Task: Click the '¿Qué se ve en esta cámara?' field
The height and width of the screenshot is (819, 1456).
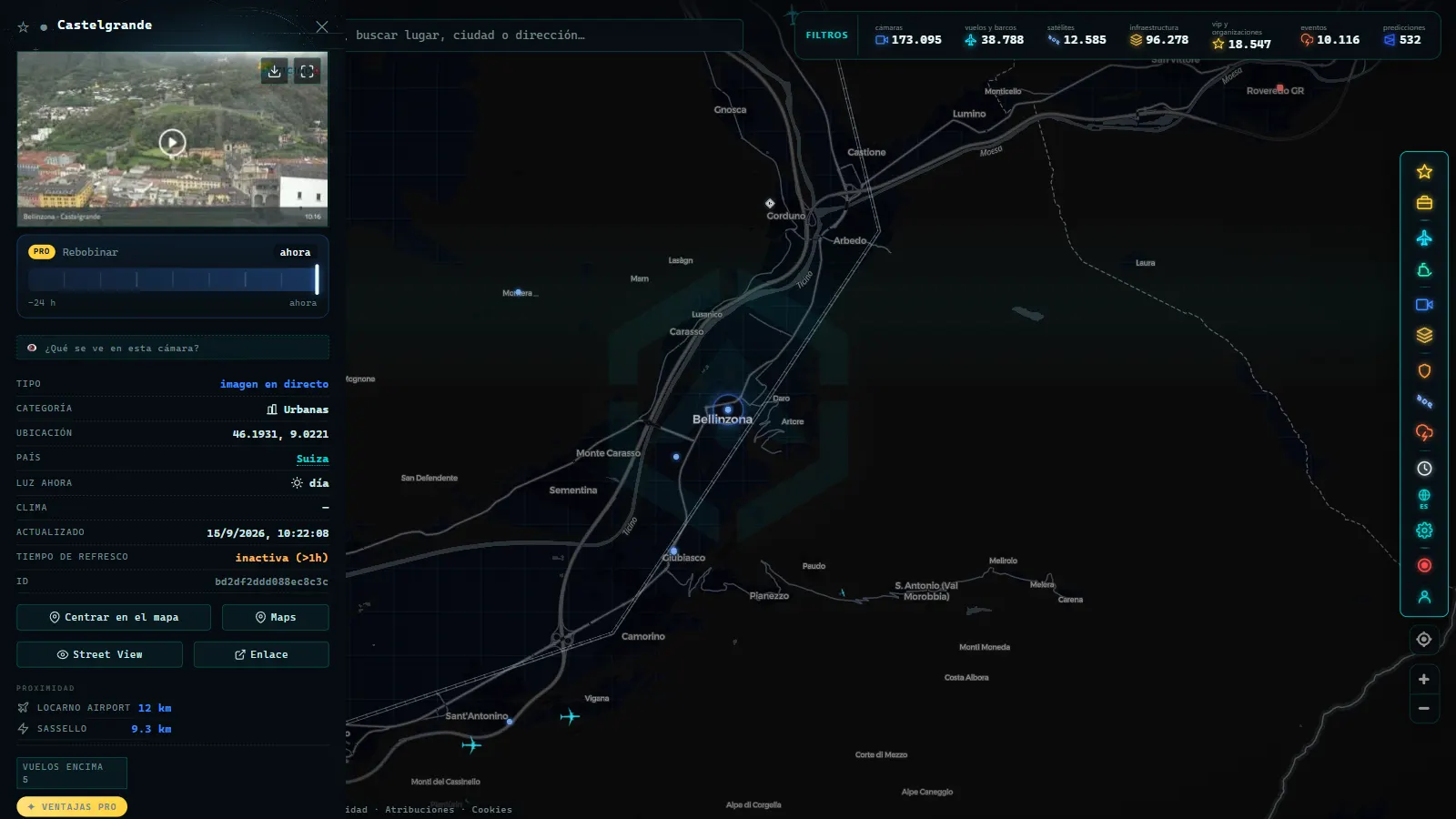Action: pos(173,348)
